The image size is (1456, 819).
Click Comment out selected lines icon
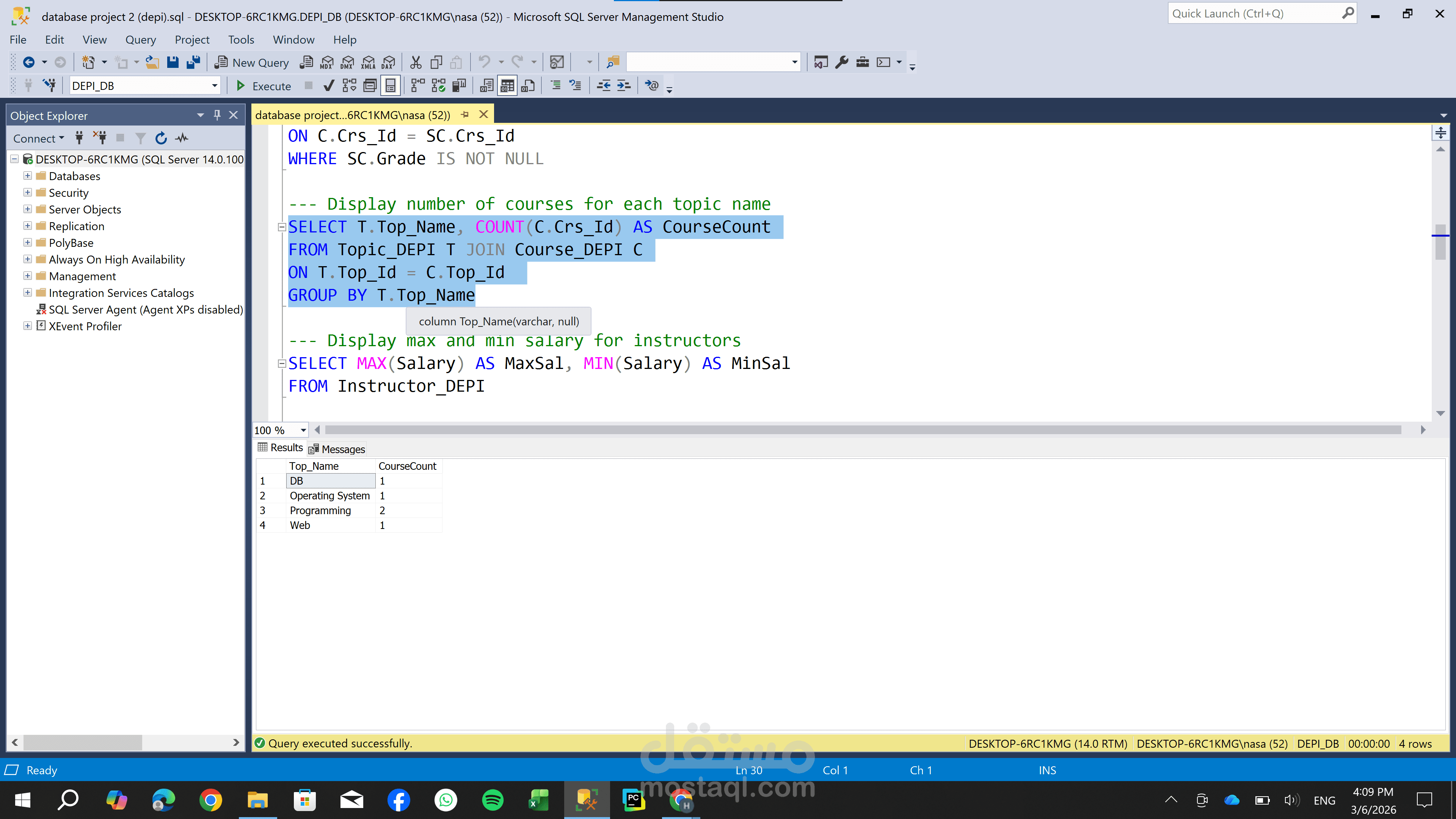(x=555, y=86)
